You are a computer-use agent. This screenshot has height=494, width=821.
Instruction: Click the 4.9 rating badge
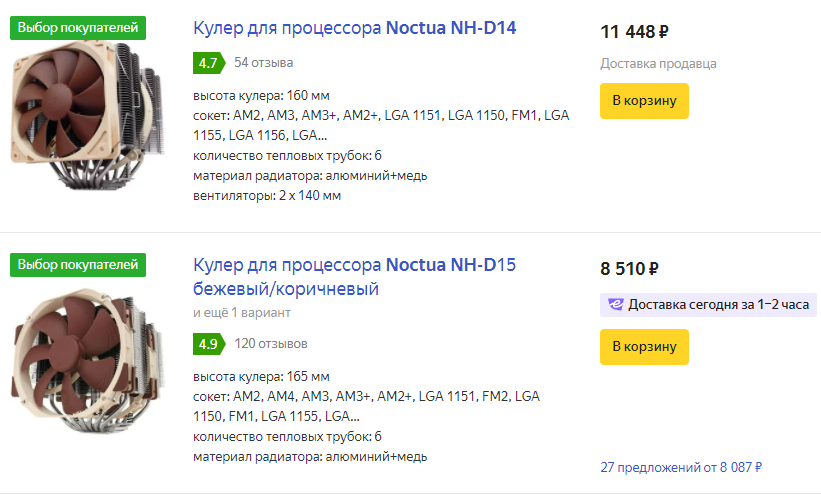click(209, 344)
